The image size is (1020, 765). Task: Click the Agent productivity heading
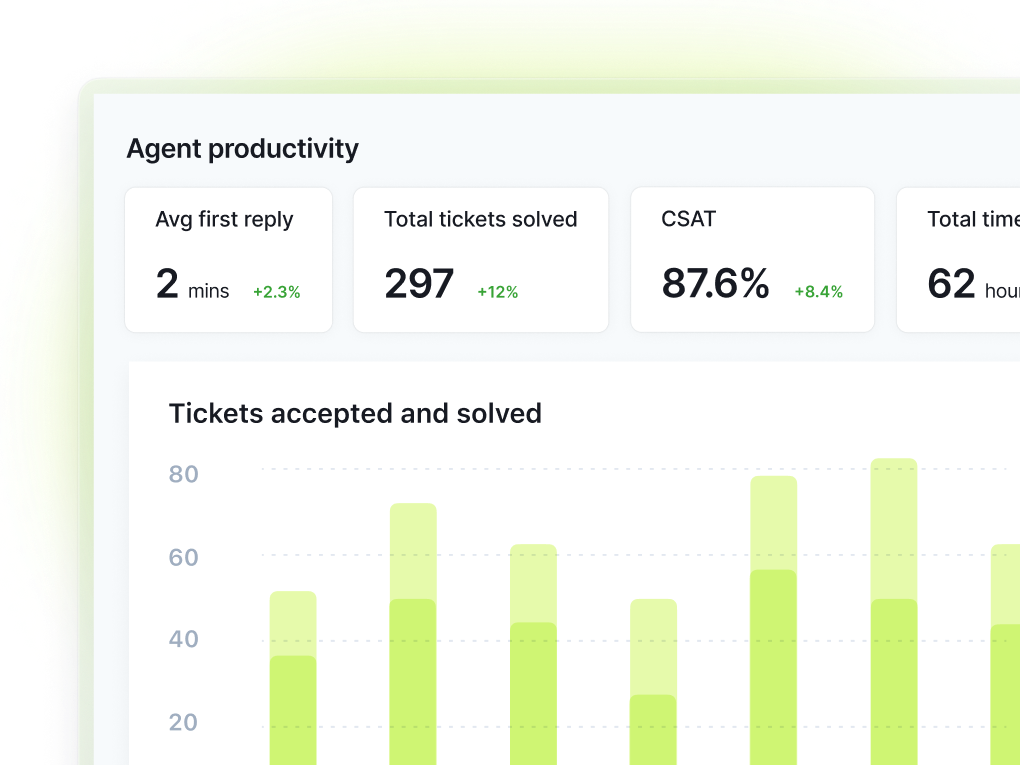[242, 149]
